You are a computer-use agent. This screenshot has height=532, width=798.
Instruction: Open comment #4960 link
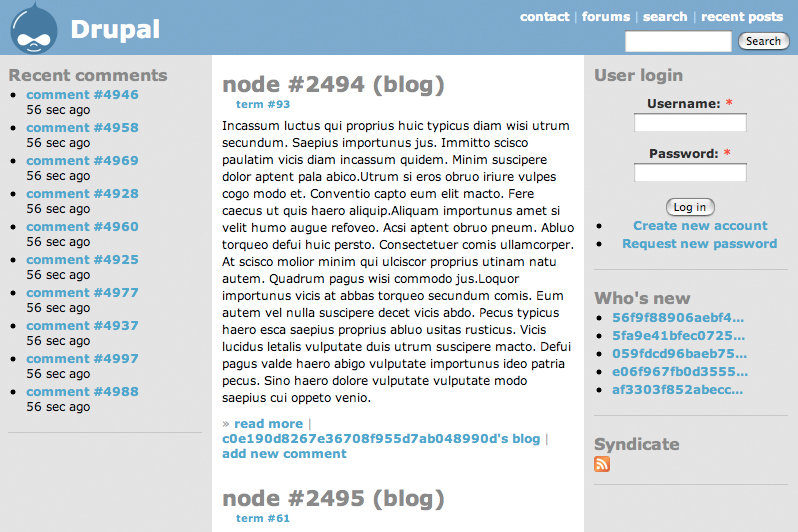tap(82, 227)
